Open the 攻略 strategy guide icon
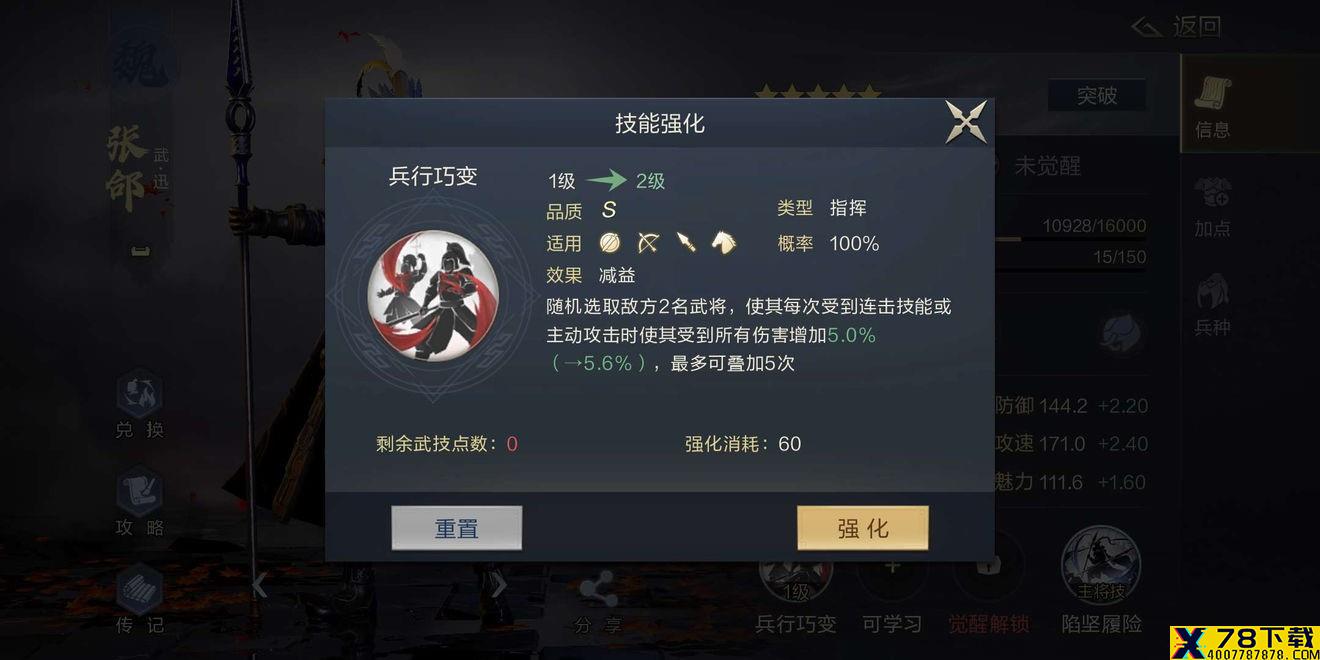1320x660 pixels. (139, 503)
